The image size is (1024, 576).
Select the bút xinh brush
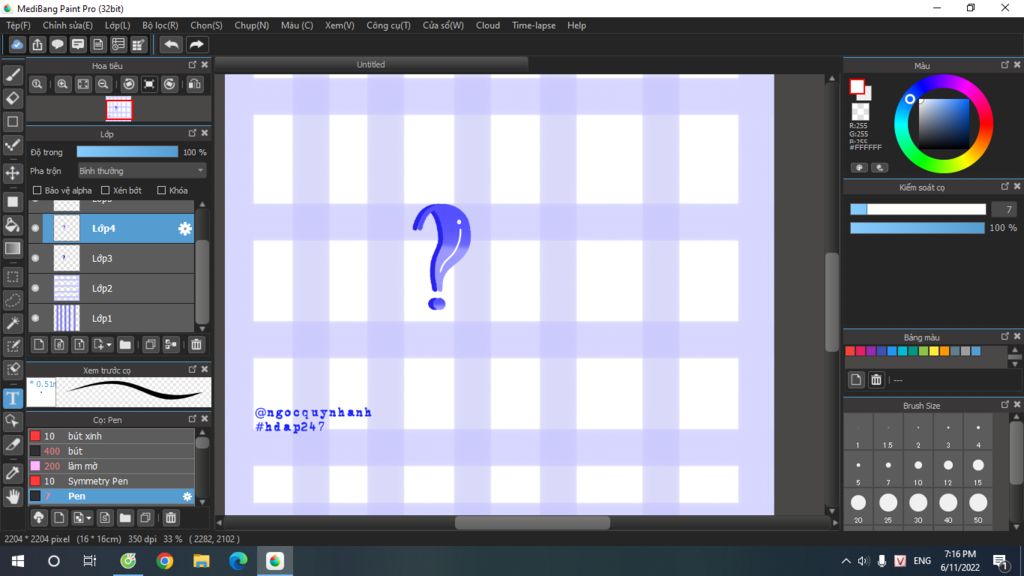coord(111,436)
